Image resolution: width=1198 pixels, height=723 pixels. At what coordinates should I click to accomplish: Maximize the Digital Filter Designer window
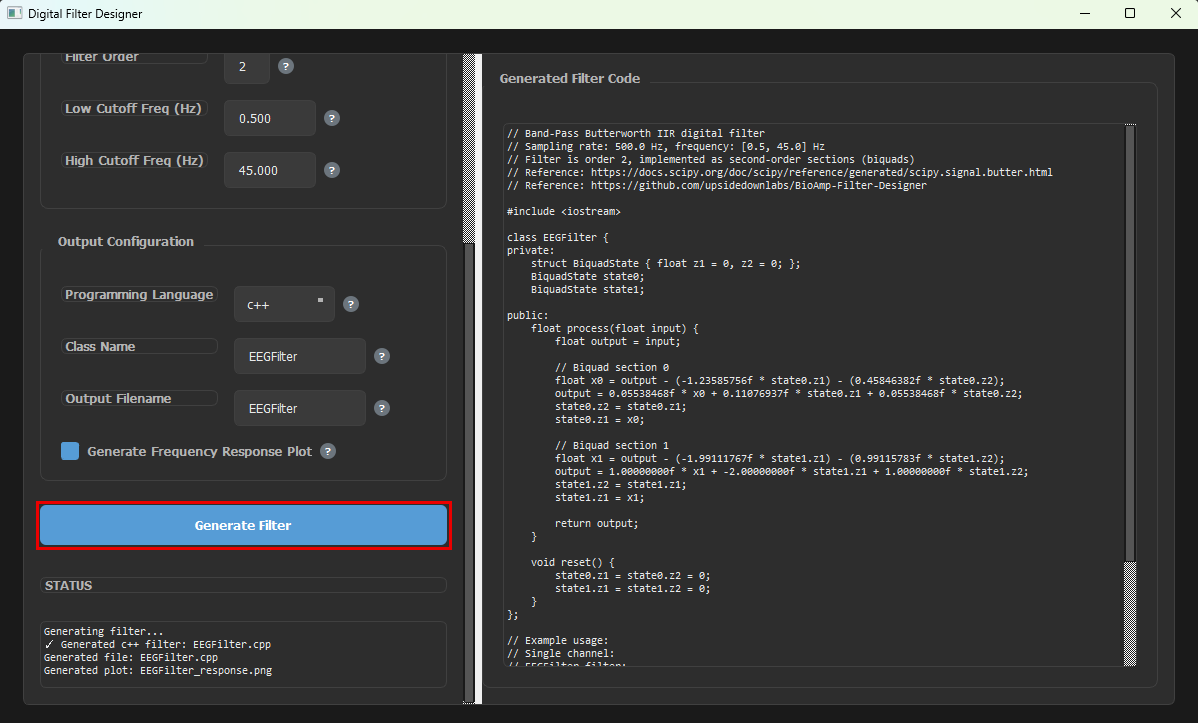click(x=1130, y=14)
